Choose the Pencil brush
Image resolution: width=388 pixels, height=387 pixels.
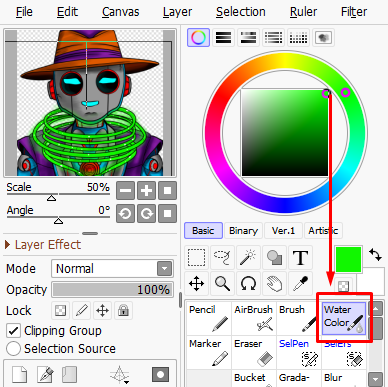point(209,318)
